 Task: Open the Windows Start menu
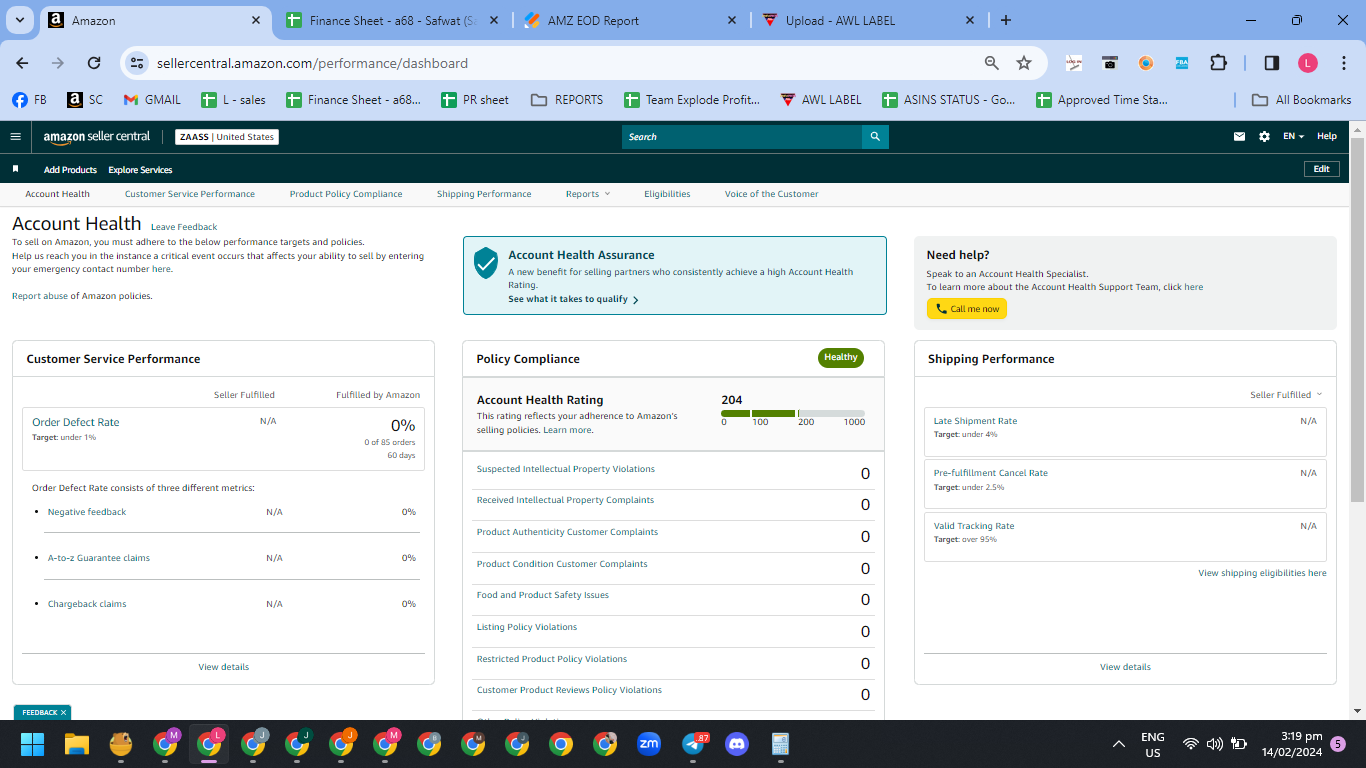33,744
